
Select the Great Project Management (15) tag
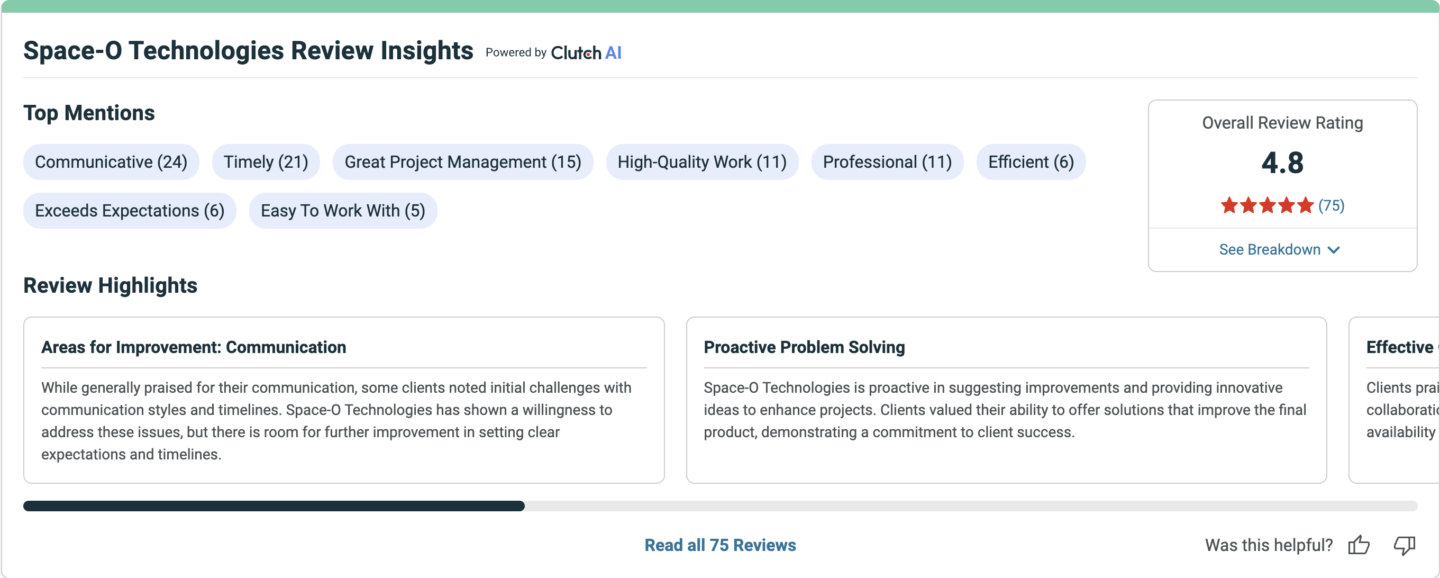(463, 162)
